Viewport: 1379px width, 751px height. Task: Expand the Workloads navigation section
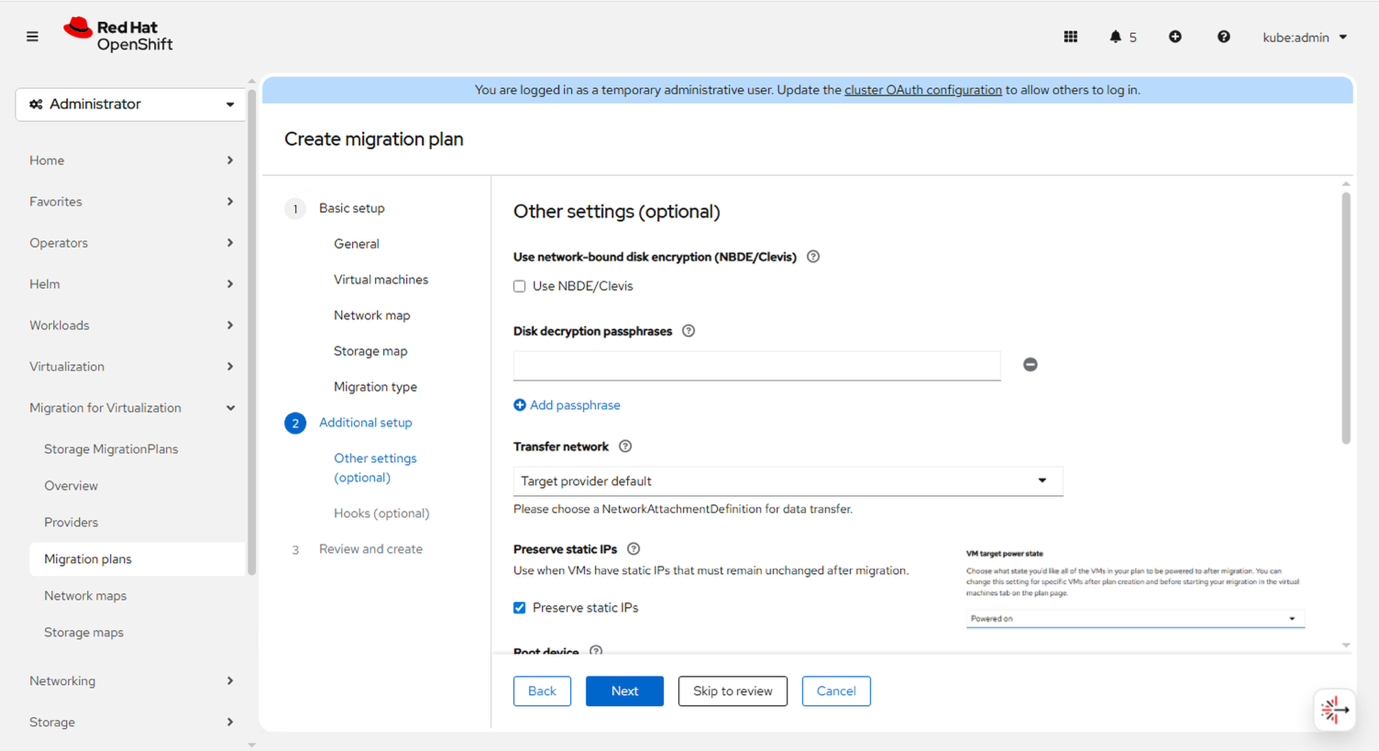click(131, 325)
